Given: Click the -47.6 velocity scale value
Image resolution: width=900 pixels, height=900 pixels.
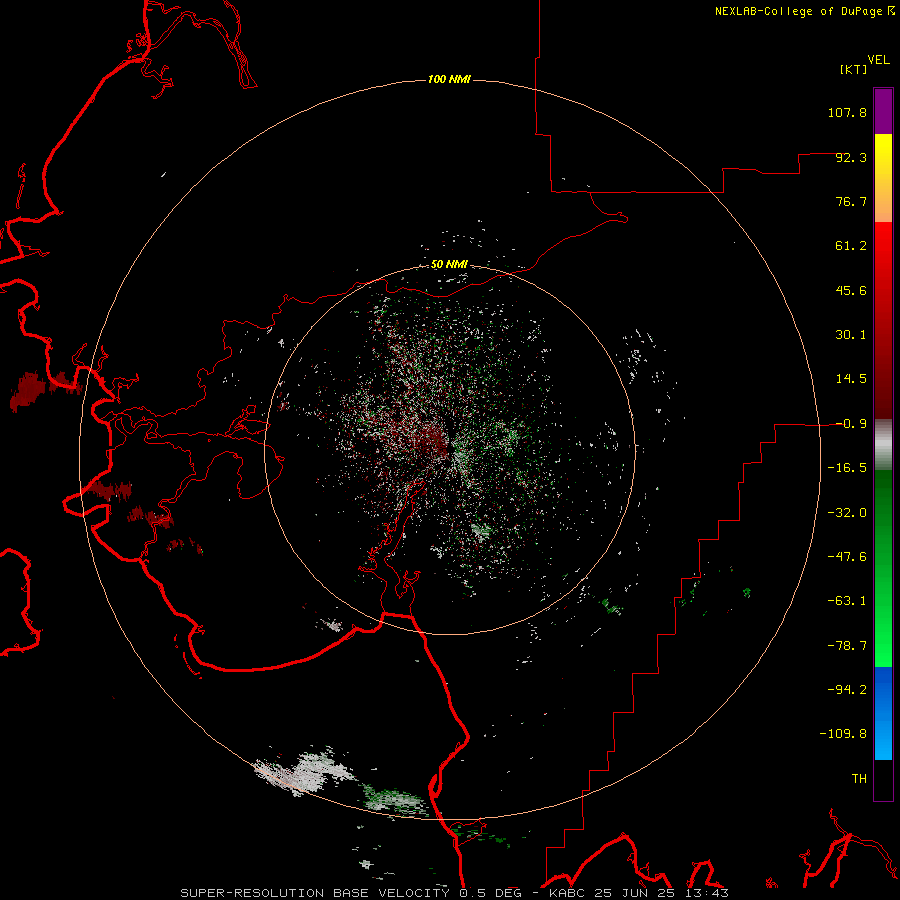Looking at the screenshot, I should coord(847,557).
